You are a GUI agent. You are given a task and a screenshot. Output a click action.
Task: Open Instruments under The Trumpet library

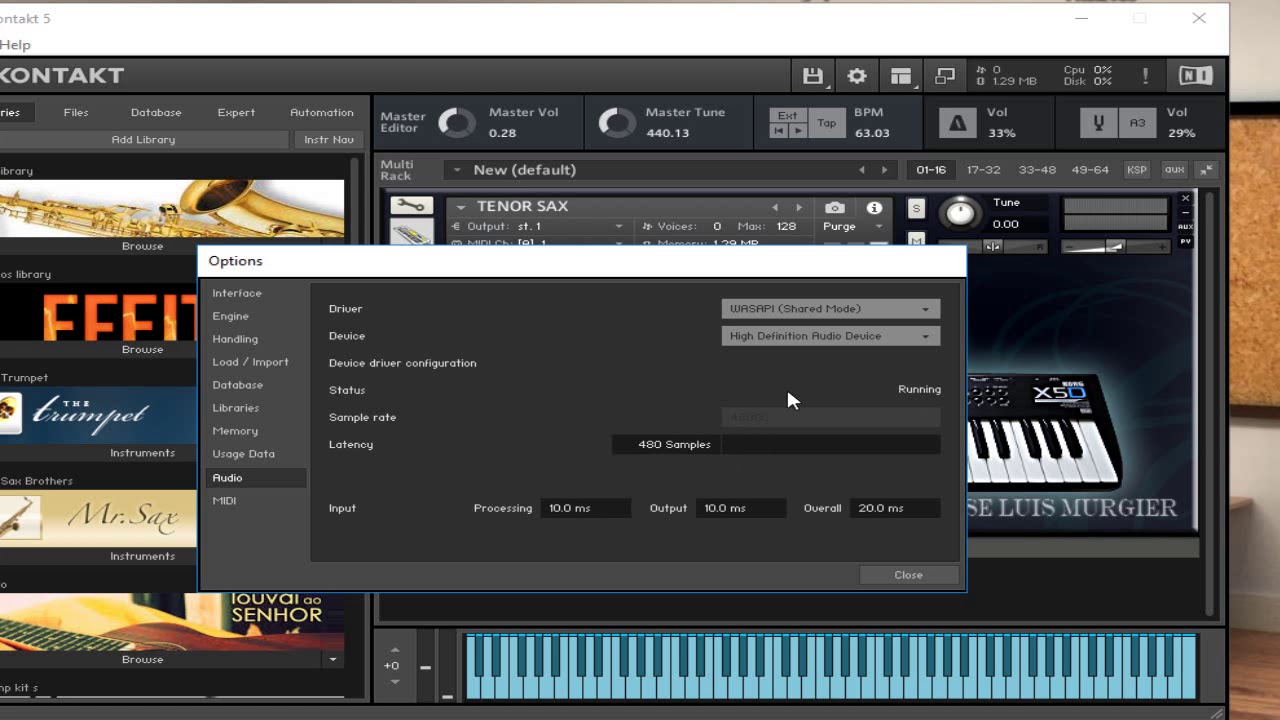[142, 453]
